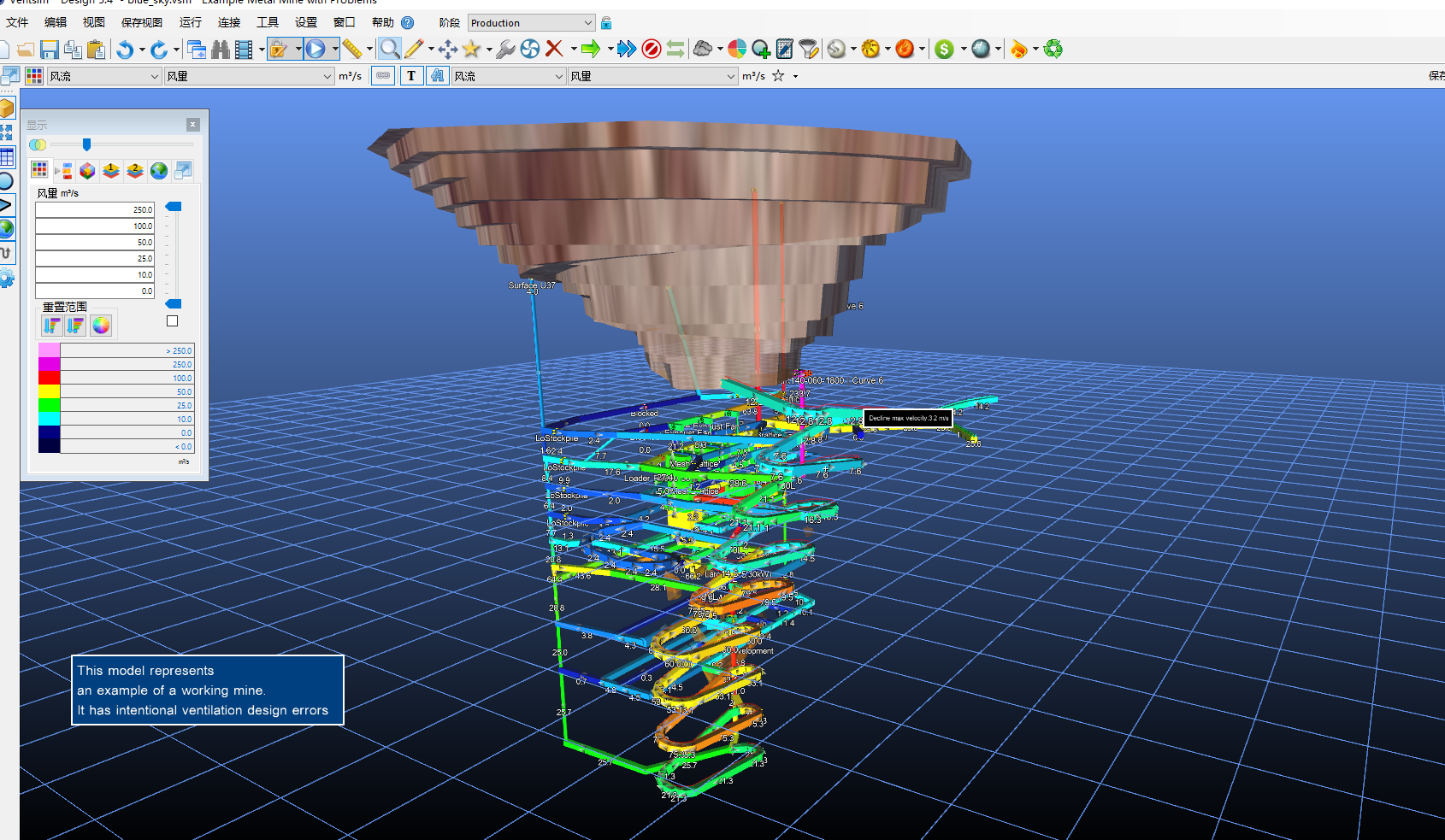Toggle the blue play simulation button
Viewport: 1445px width, 840px height.
pos(316,49)
